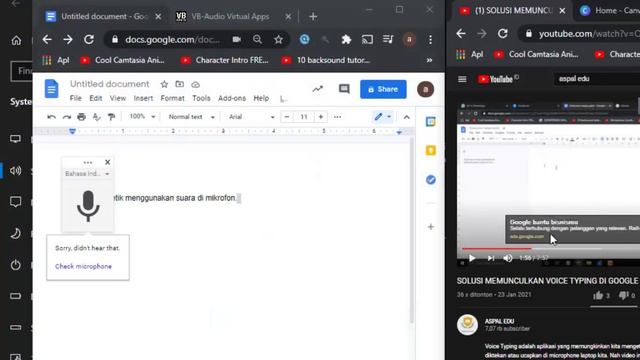This screenshot has height=360, width=640.
Task: Open the Move to folder icon
Action: click(x=180, y=84)
